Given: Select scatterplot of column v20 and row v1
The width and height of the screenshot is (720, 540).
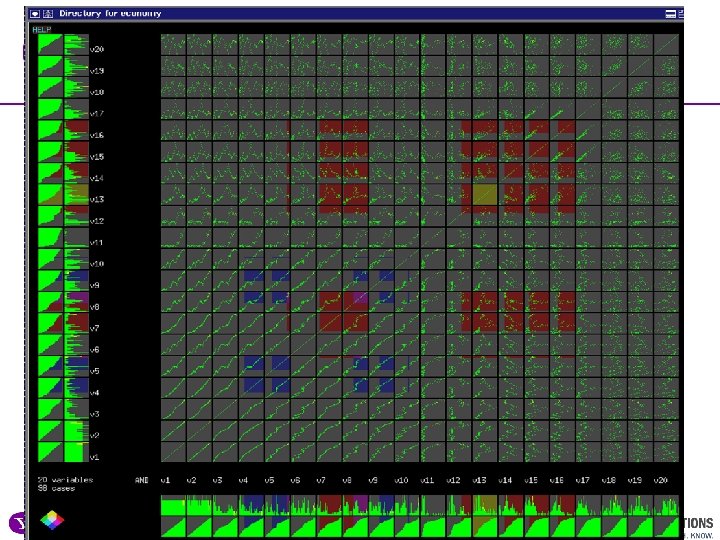Looking at the screenshot, I should click(x=666, y=452).
